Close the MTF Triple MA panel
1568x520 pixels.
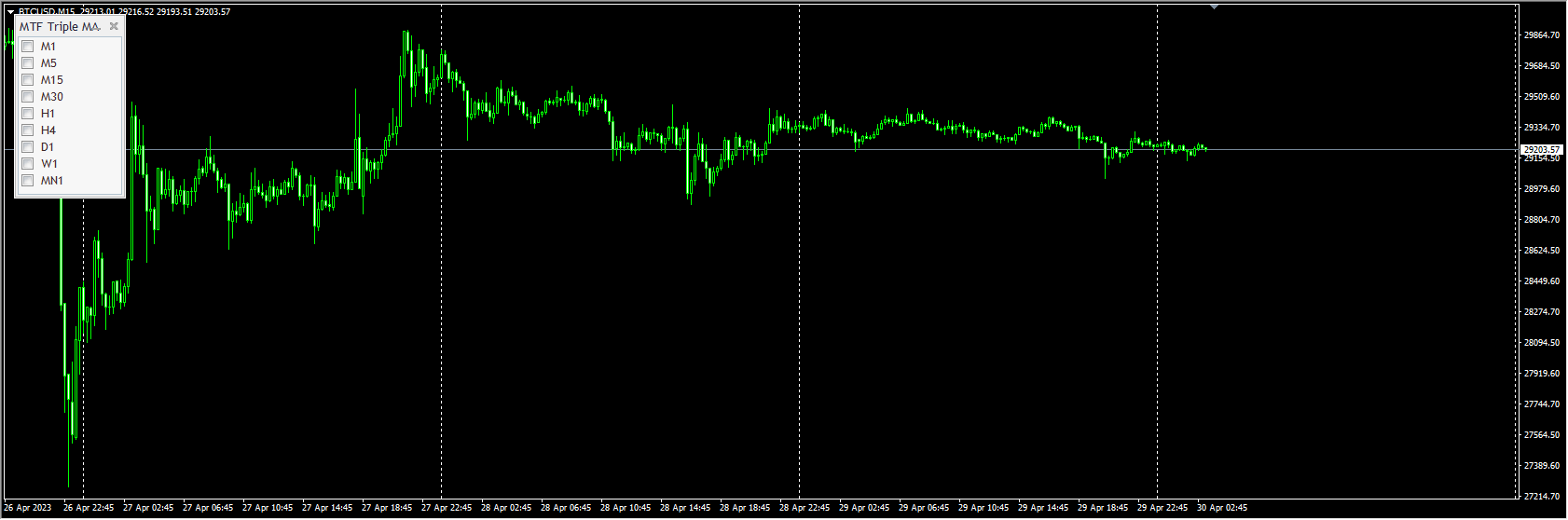click(x=114, y=26)
